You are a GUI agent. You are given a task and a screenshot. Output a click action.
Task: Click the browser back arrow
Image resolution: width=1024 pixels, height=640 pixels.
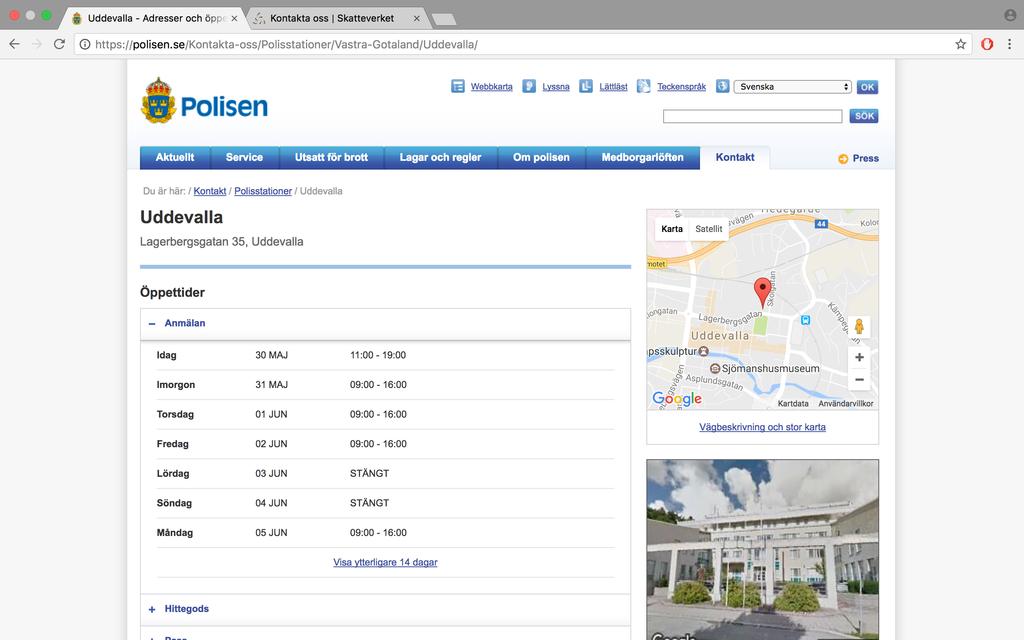[x=14, y=44]
